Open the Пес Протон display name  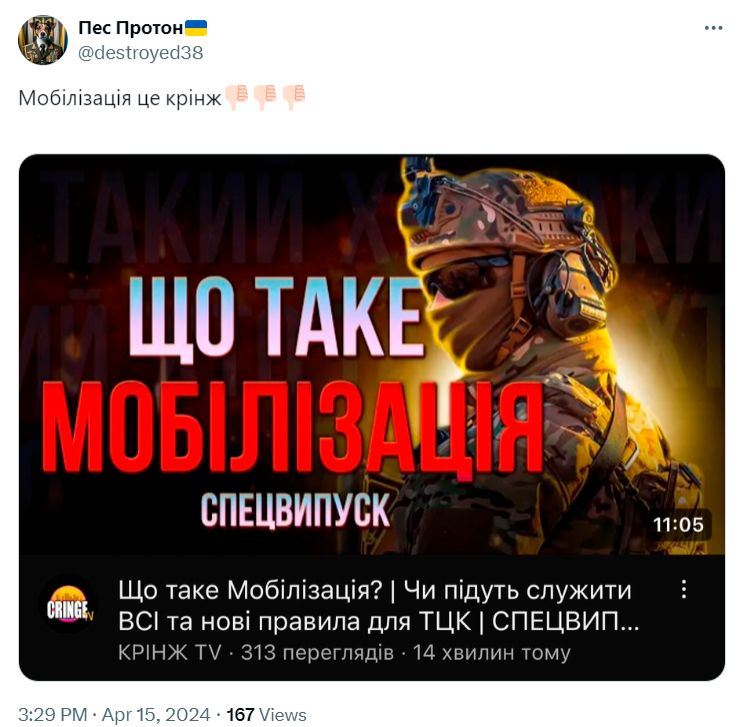pos(130,28)
